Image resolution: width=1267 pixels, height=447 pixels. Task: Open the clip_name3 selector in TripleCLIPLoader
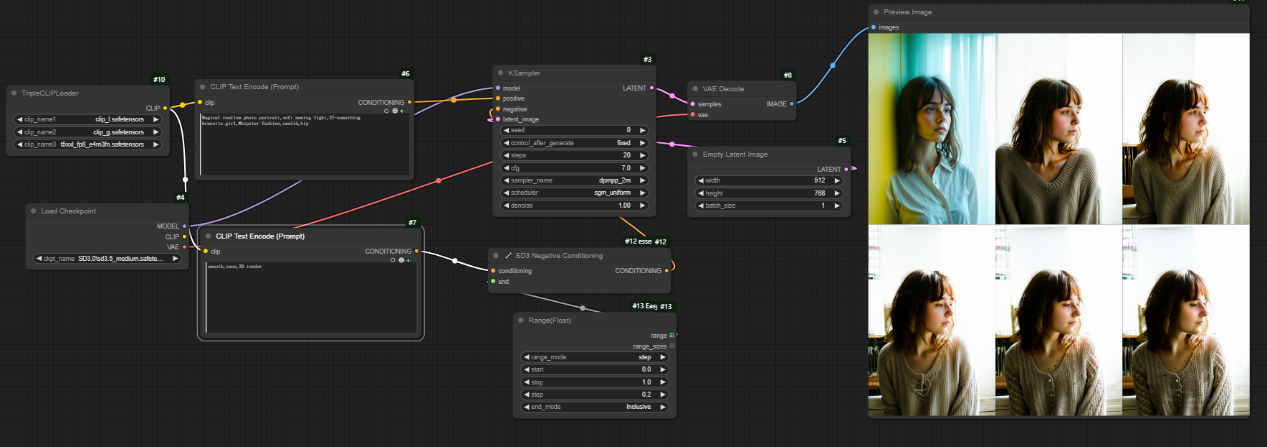point(88,144)
